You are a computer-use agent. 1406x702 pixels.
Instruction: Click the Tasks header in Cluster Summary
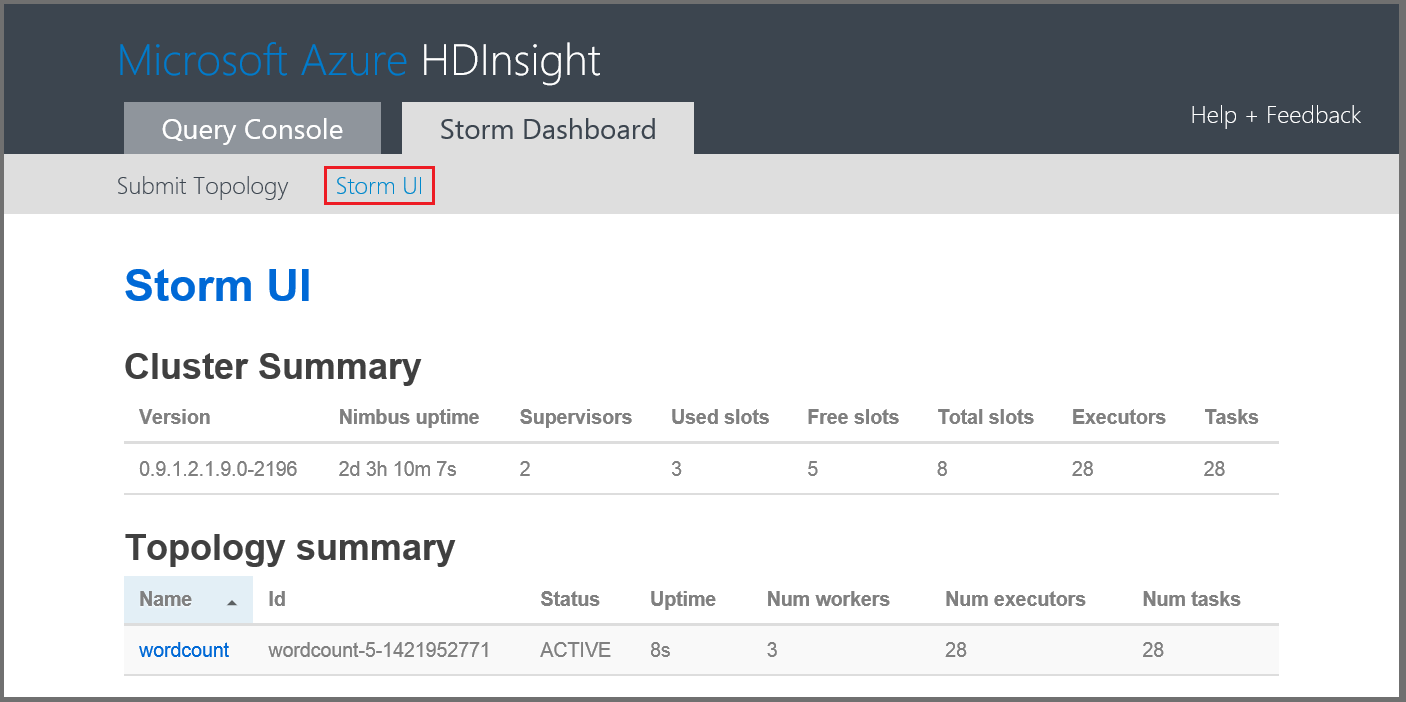click(x=1231, y=417)
